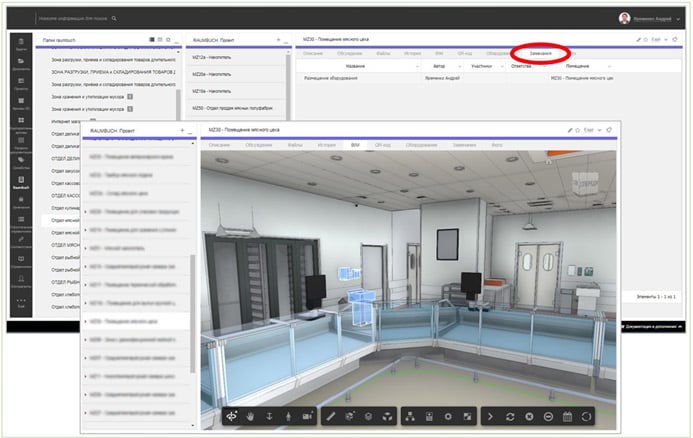Switch folders panel to filled grid view icon

click(152, 40)
